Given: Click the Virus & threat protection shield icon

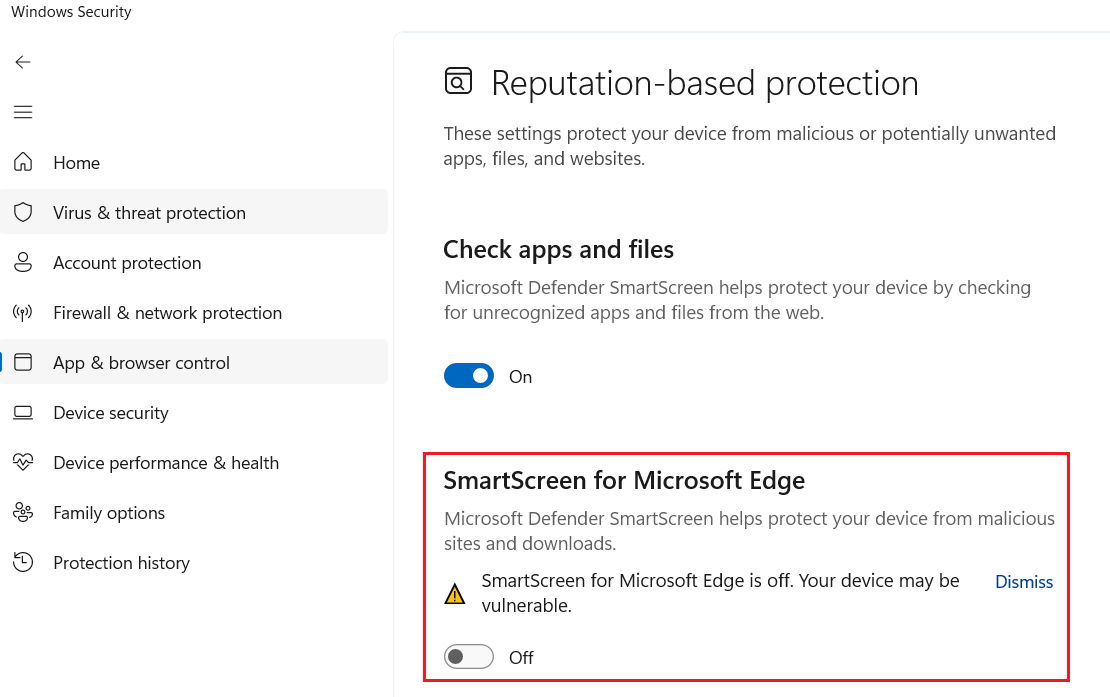Looking at the screenshot, I should pos(23,212).
